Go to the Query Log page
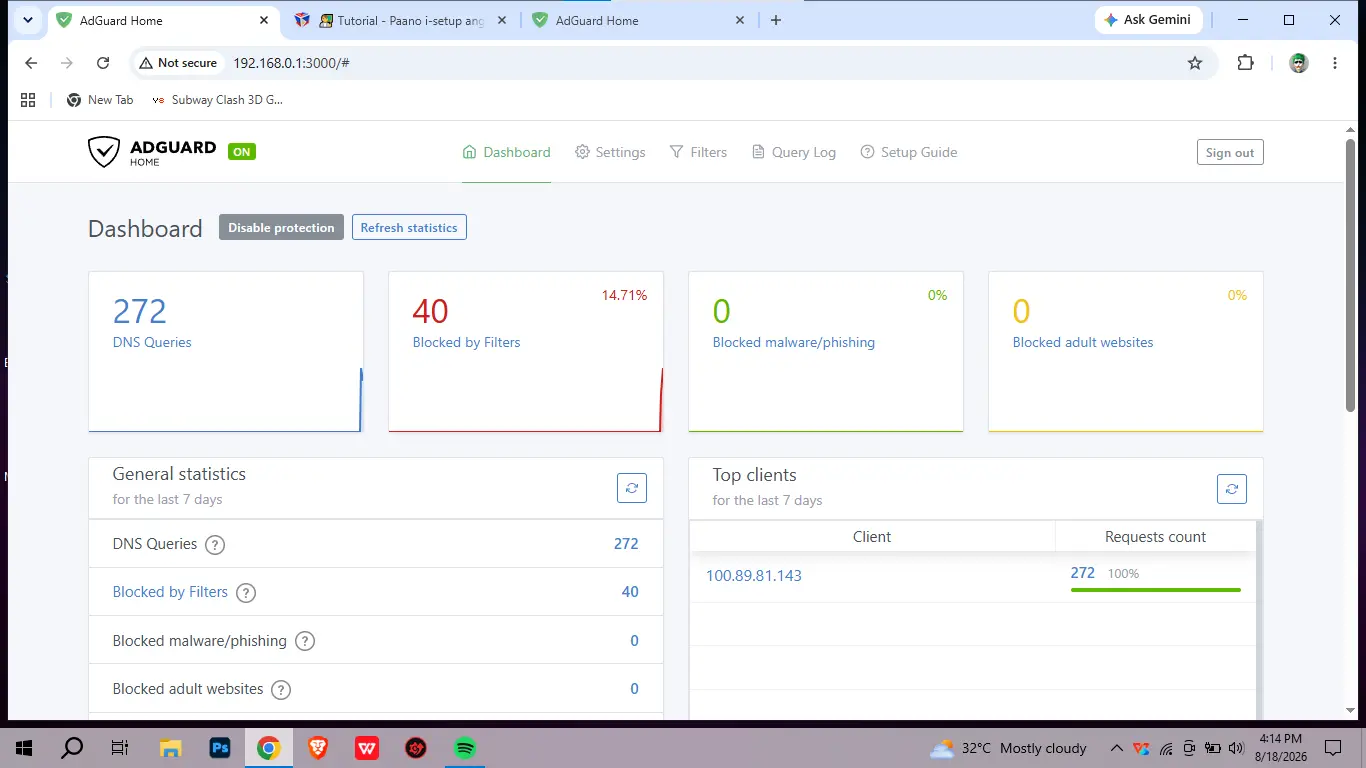 click(x=794, y=152)
